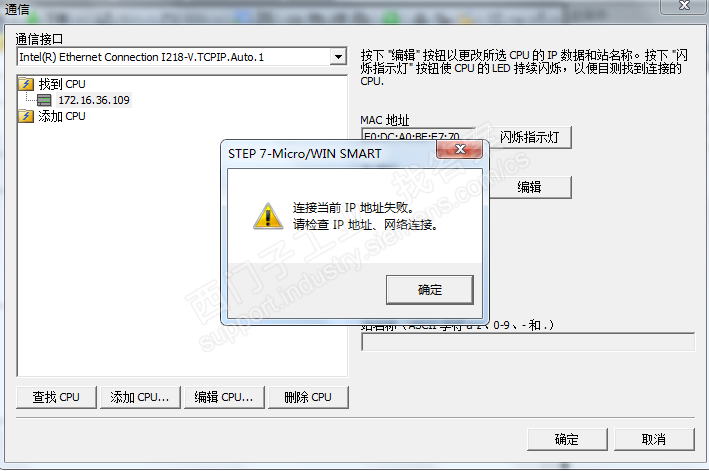Click 取消 at the dialog bottom
The image size is (709, 471).
point(654,439)
